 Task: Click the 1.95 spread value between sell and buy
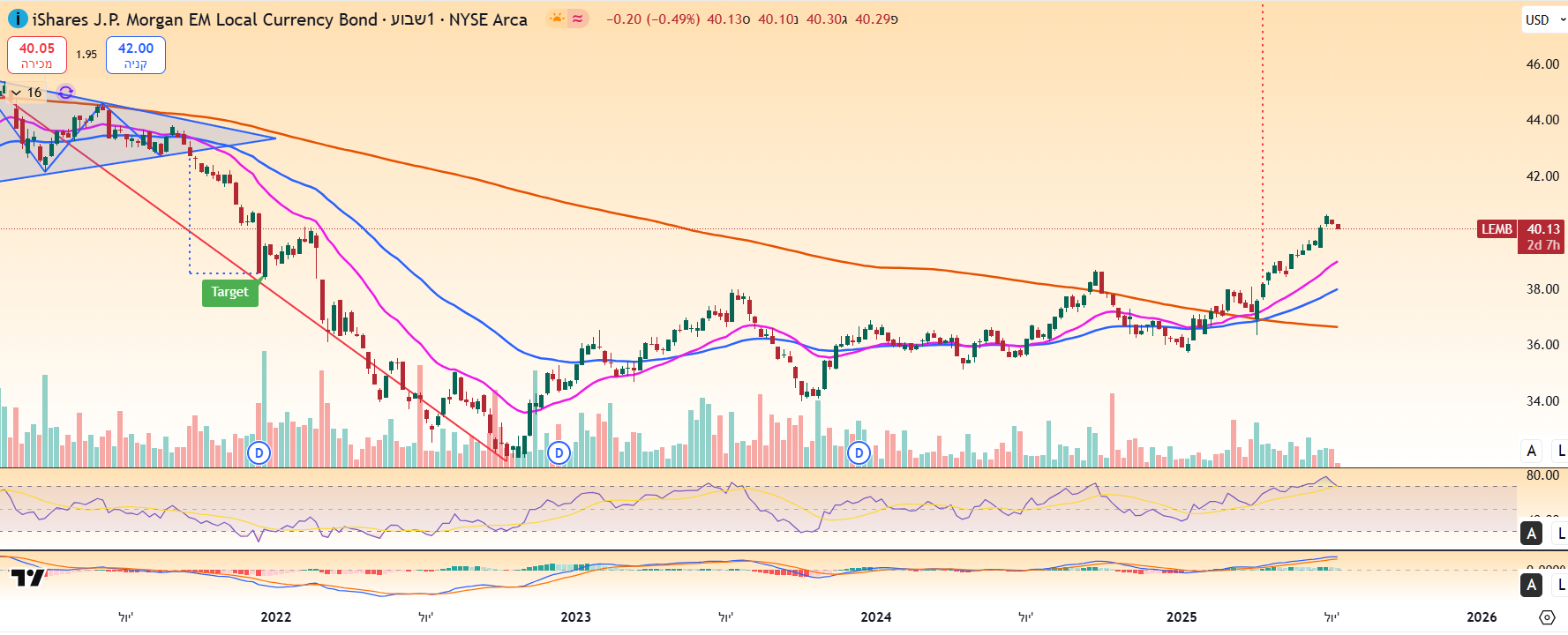coord(86,55)
